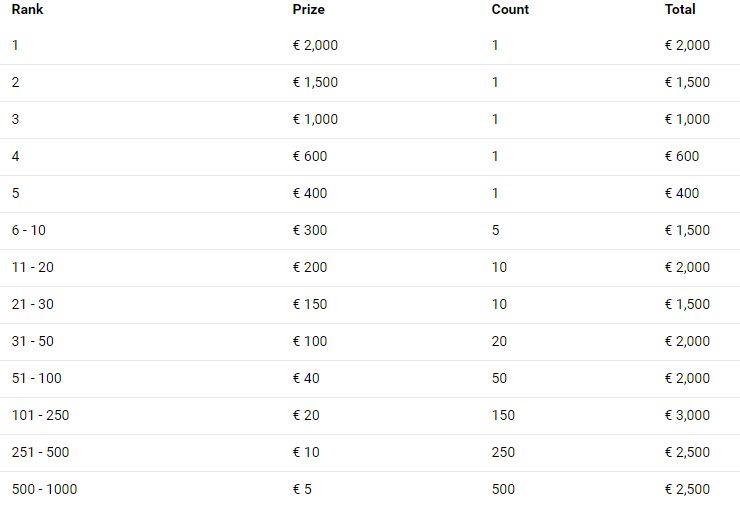
Task: Click the € 3,000 total cell
Action: click(687, 415)
